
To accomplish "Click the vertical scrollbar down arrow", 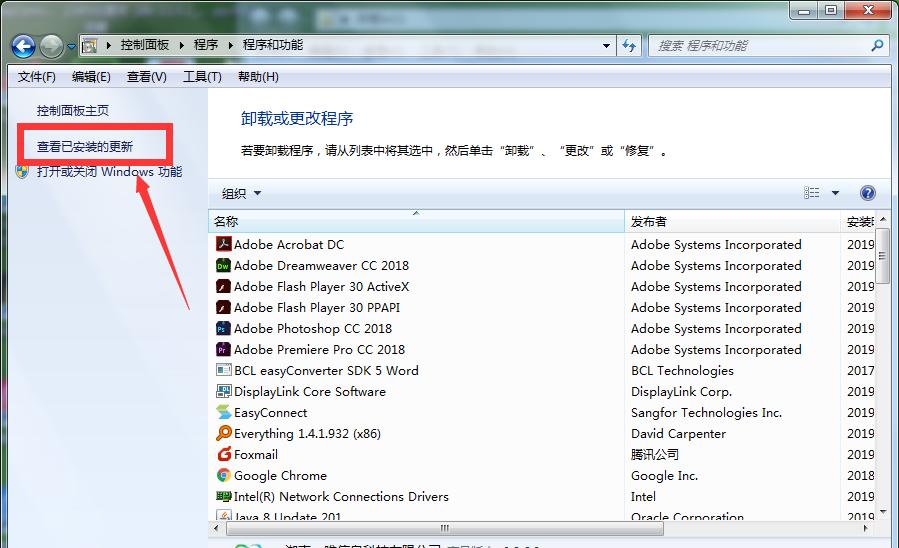I will click(883, 511).
